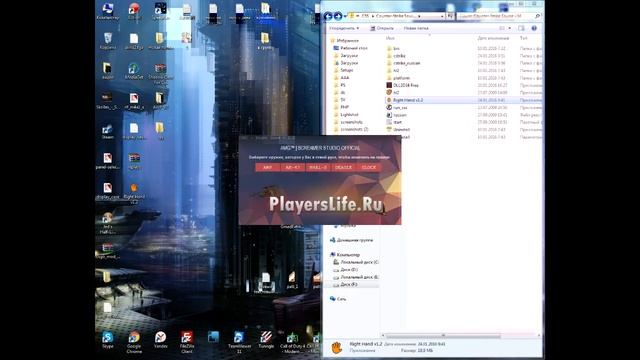Select the run_css file in Explorer
This screenshot has height=360, width=640.
pyautogui.click(x=397, y=107)
